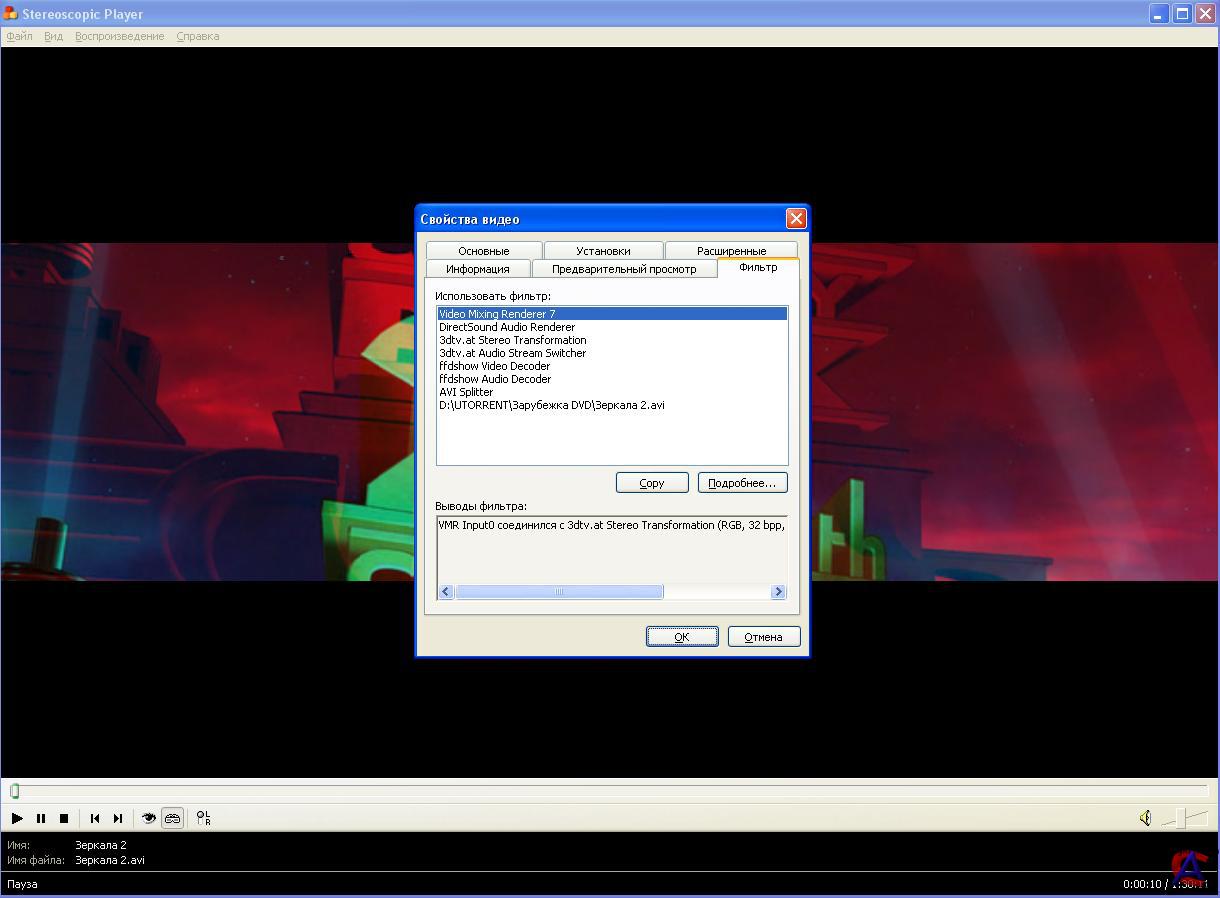Select ffdshow Video Decoder in filter list
The image size is (1220, 898).
(x=494, y=366)
